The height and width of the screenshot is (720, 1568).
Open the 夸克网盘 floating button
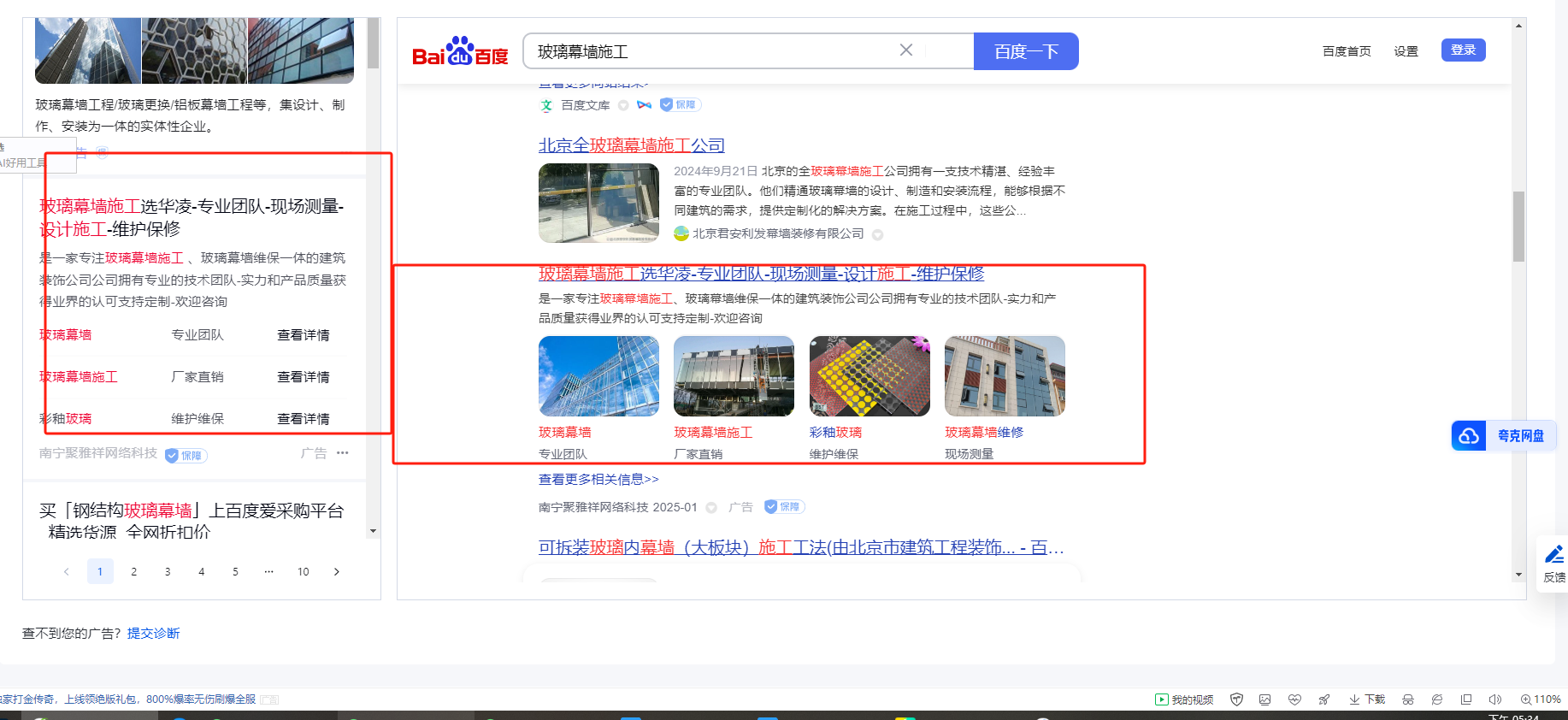[1504, 436]
